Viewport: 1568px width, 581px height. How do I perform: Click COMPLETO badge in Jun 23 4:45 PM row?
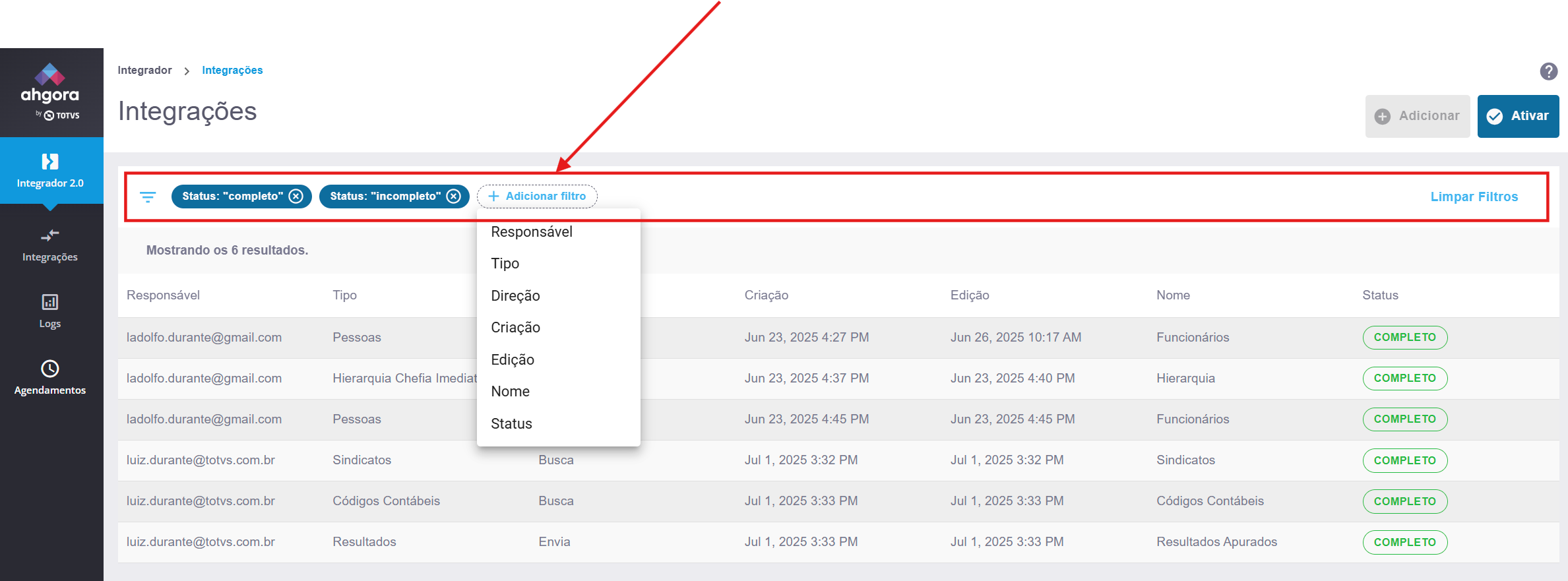click(x=1405, y=419)
